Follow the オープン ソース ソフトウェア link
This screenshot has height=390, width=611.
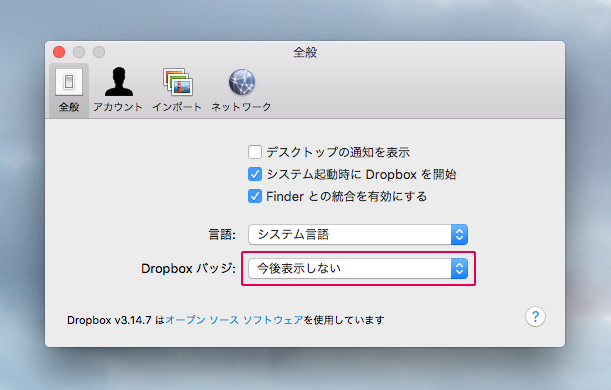point(234,320)
